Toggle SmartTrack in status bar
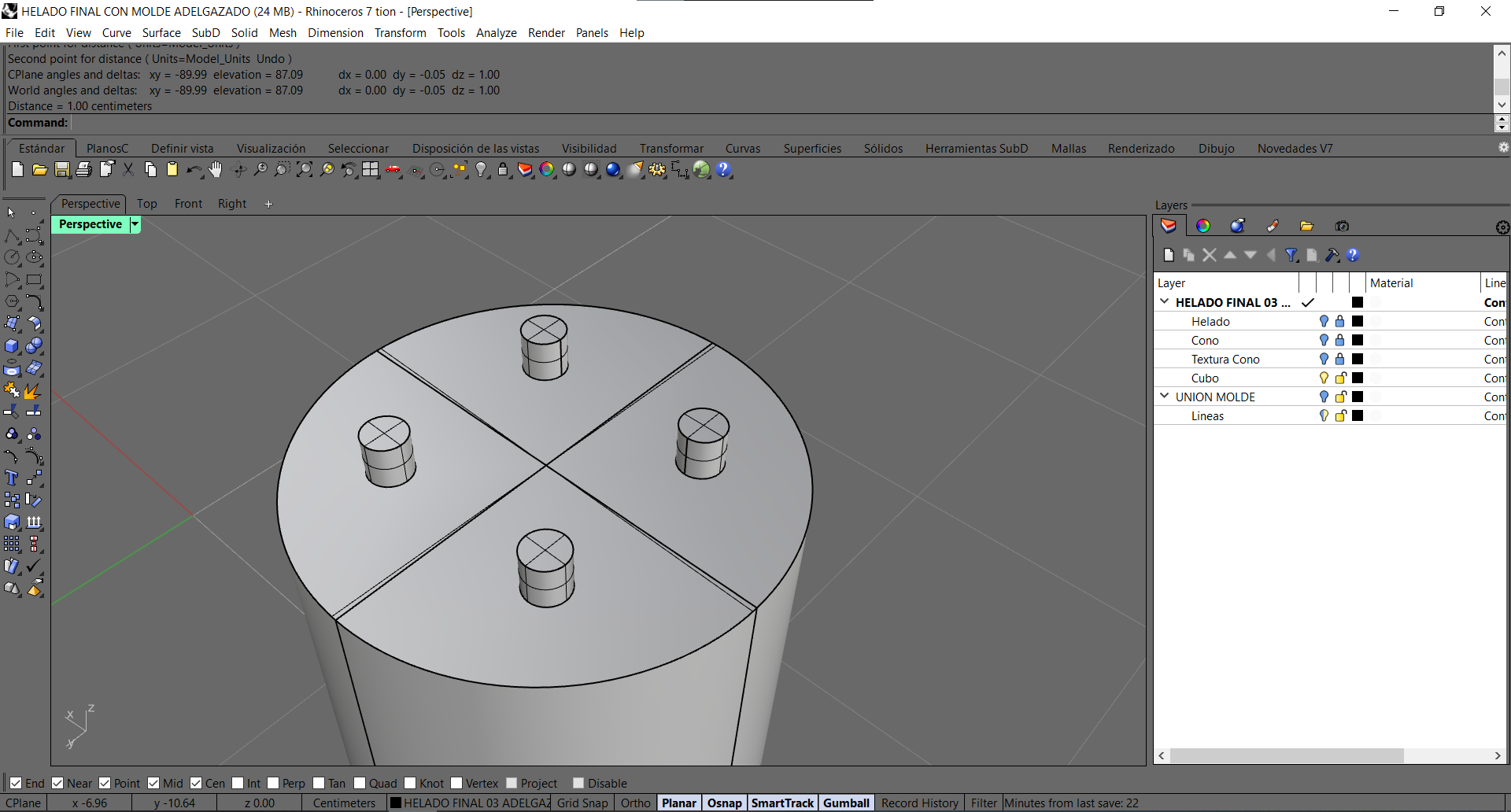Image resolution: width=1511 pixels, height=812 pixels. 782,803
